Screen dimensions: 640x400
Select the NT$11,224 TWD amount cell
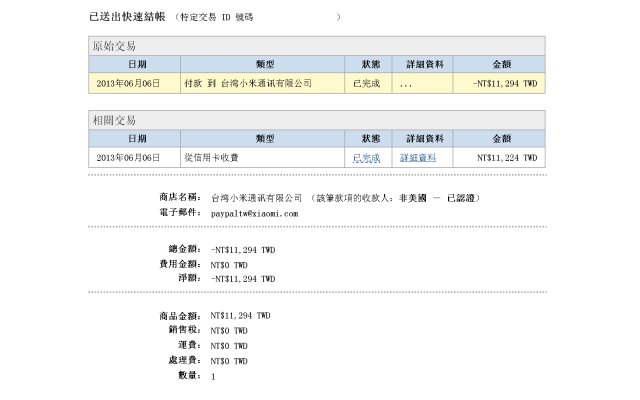coord(499,158)
